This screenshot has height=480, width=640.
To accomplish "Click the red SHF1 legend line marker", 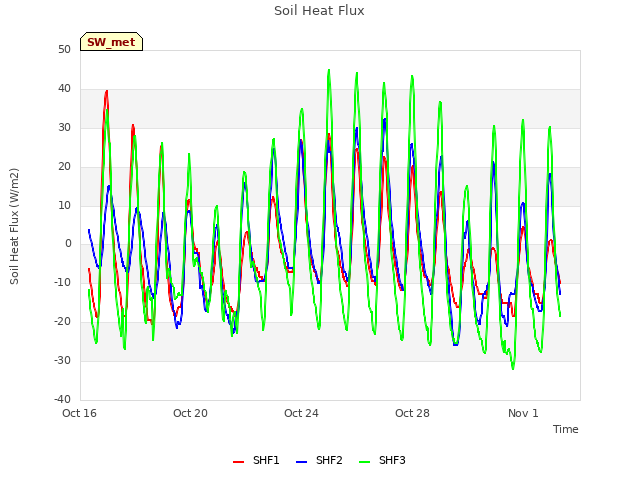I will tap(238, 462).
